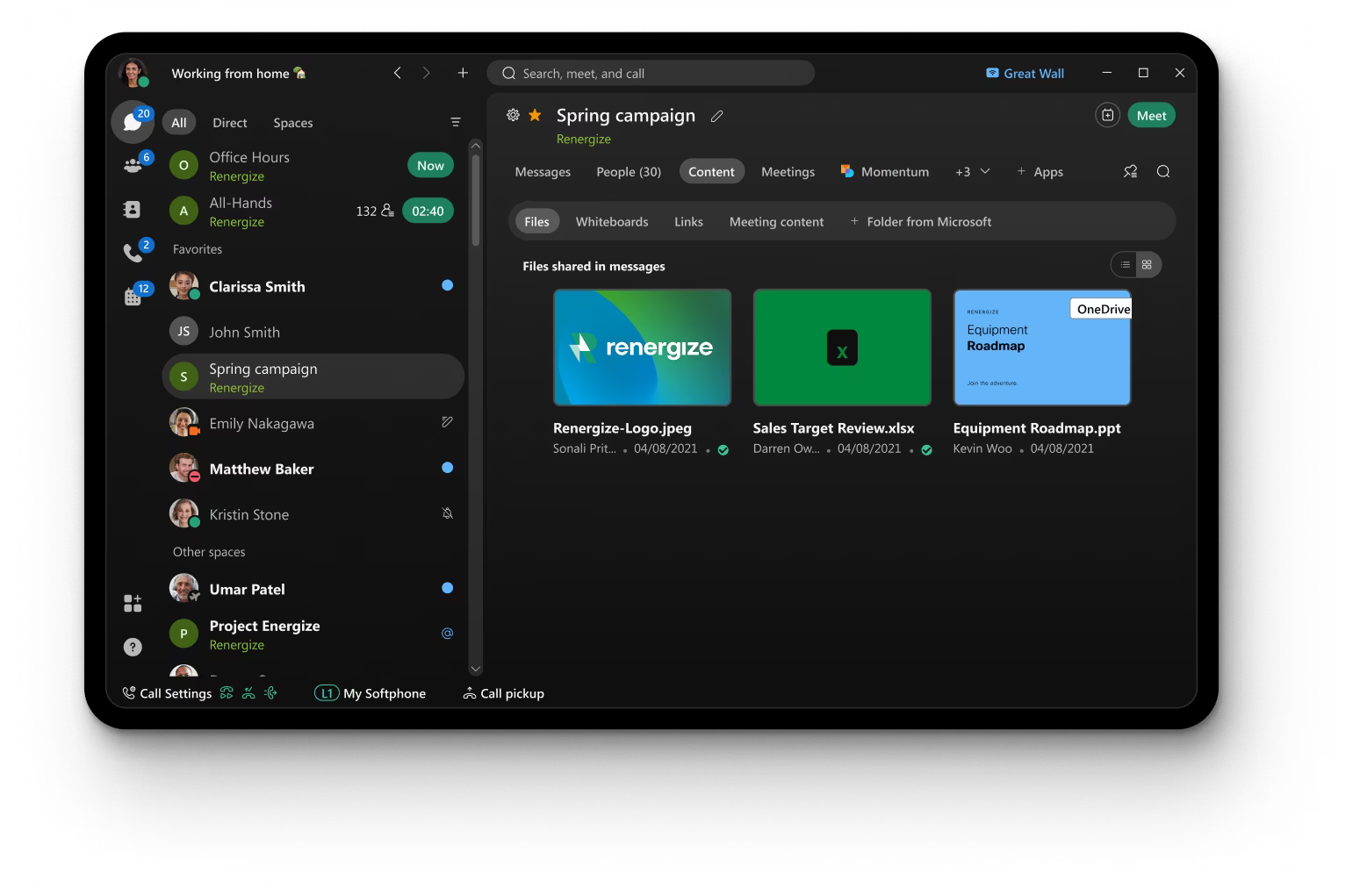1360x896 pixels.
Task: Click the call pickup group icon in footer
Action: [248, 693]
